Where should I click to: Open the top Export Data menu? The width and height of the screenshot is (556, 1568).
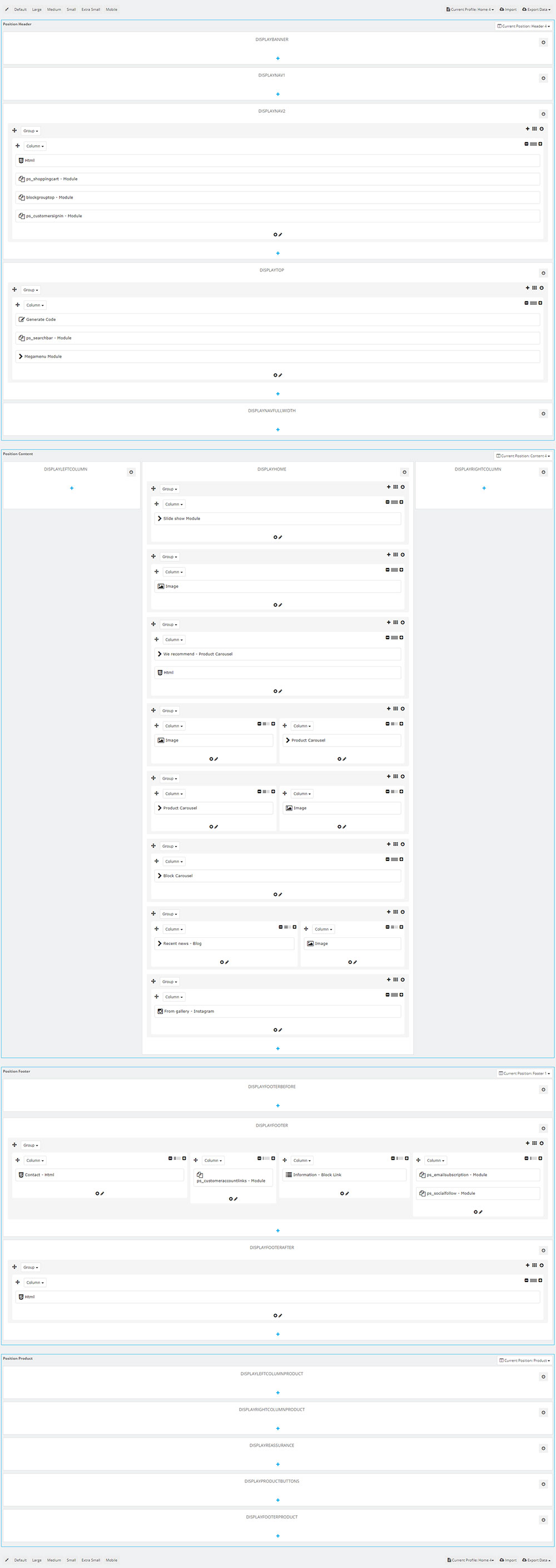pyautogui.click(x=536, y=9)
